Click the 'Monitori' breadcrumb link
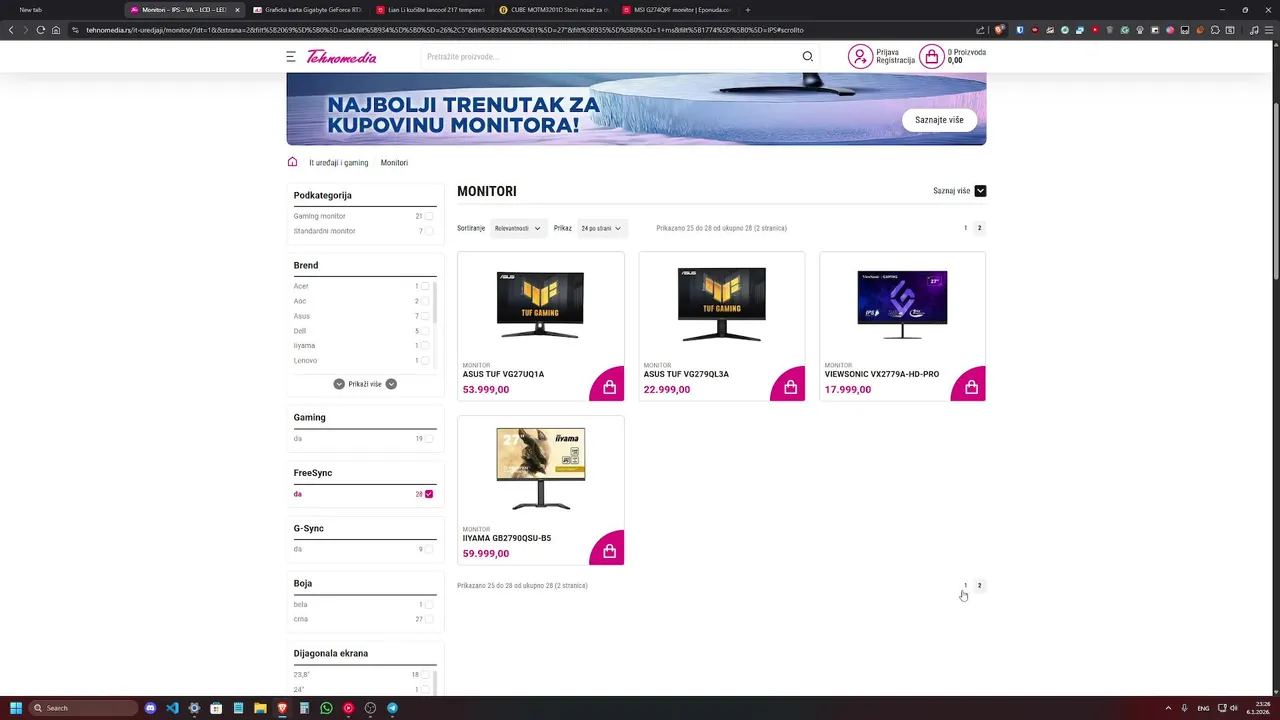Viewport: 1280px width, 720px height. (394, 163)
